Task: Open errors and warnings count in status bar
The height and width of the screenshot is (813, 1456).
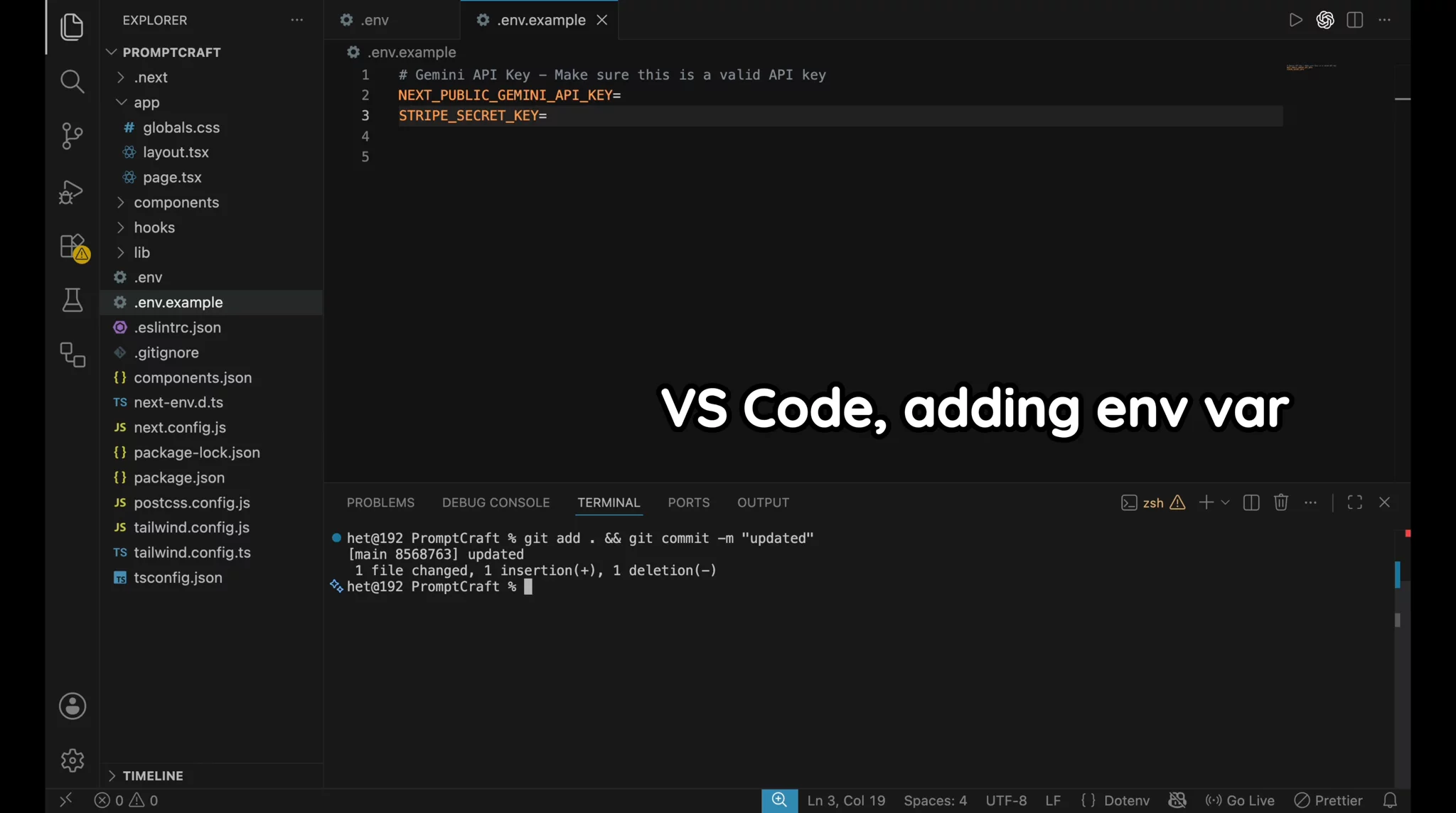Action: (x=126, y=800)
